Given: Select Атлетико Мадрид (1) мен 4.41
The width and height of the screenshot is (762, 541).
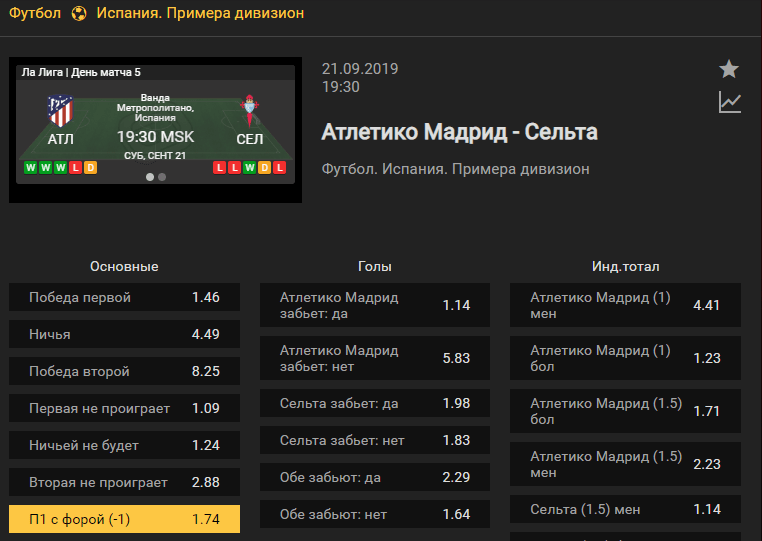Looking at the screenshot, I should point(625,305).
